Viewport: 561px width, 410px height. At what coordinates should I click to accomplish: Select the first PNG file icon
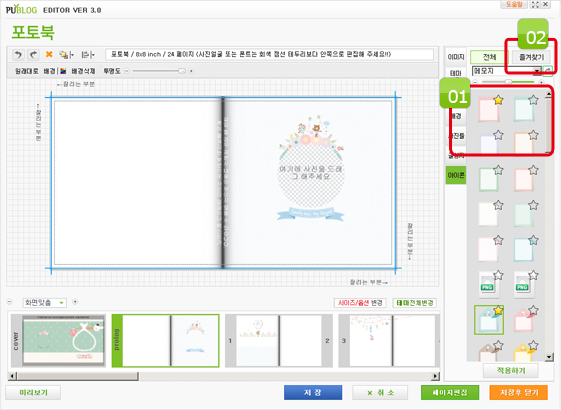(488, 284)
